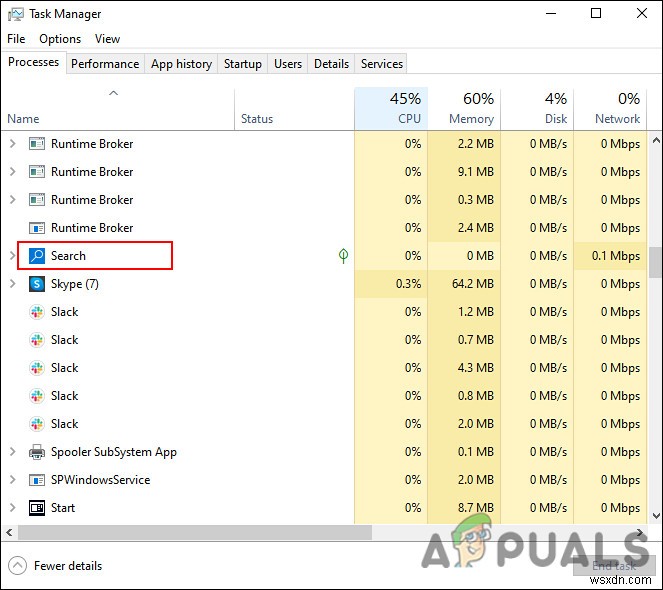Viewport: 663px width, 590px height.
Task: Sort by the Name column header
Action: click(x=118, y=109)
